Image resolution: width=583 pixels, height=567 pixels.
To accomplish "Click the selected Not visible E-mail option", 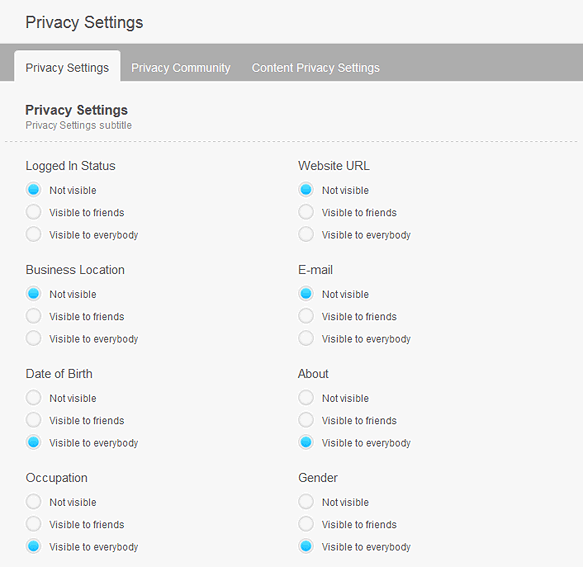I will point(306,294).
